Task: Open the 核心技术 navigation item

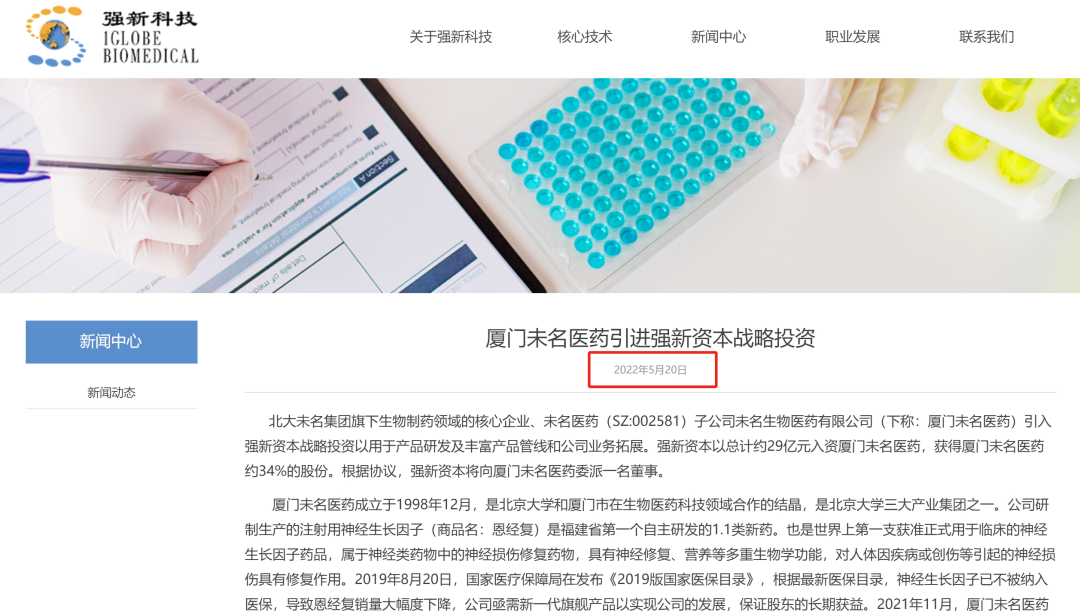Action: pyautogui.click(x=584, y=37)
